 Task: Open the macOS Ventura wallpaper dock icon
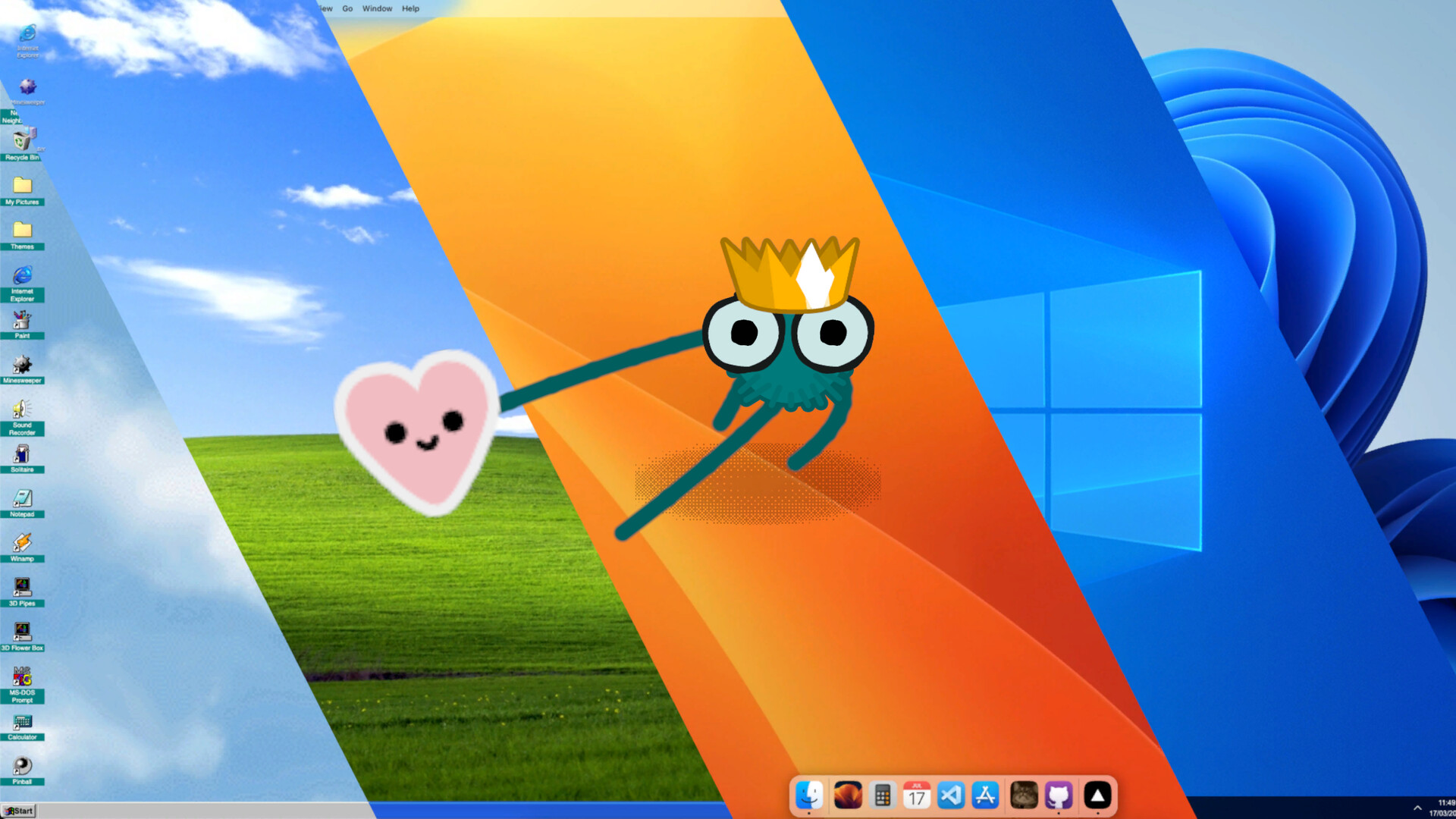click(848, 795)
